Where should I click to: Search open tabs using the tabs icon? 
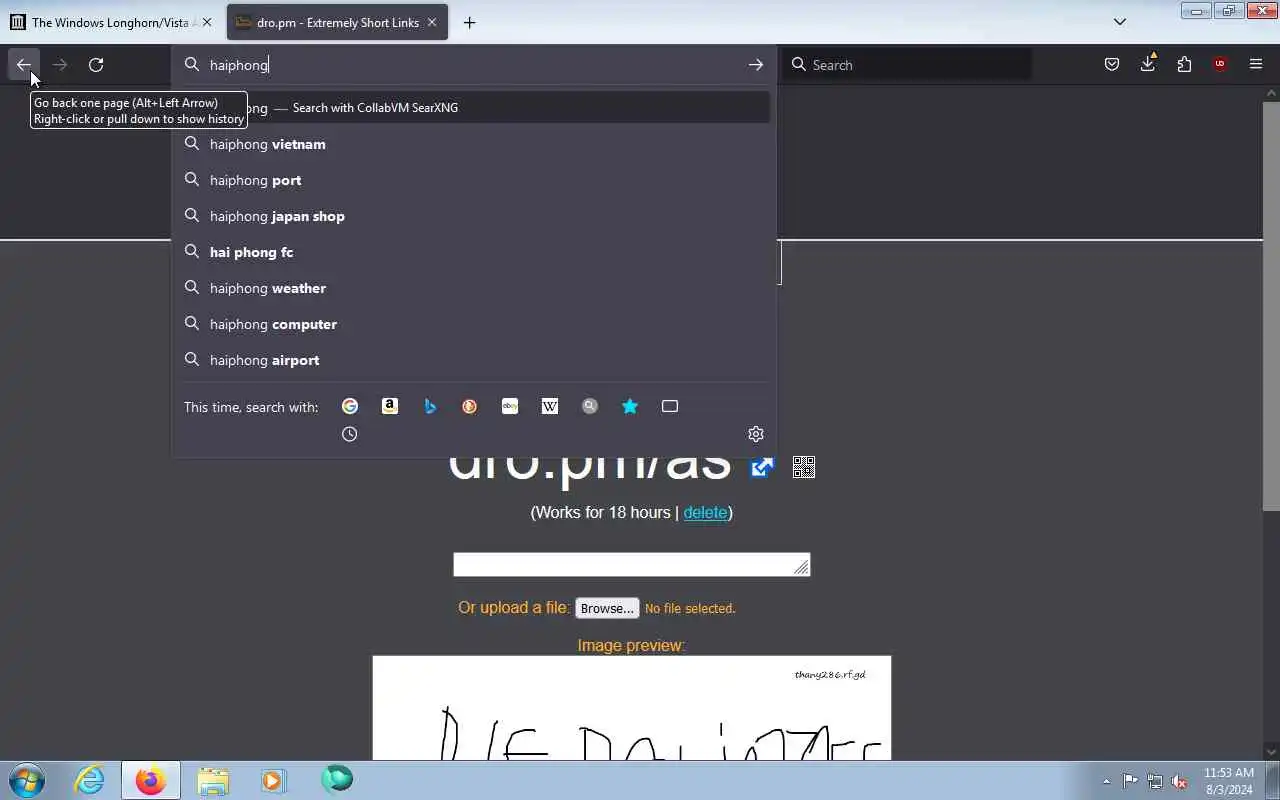[670, 406]
